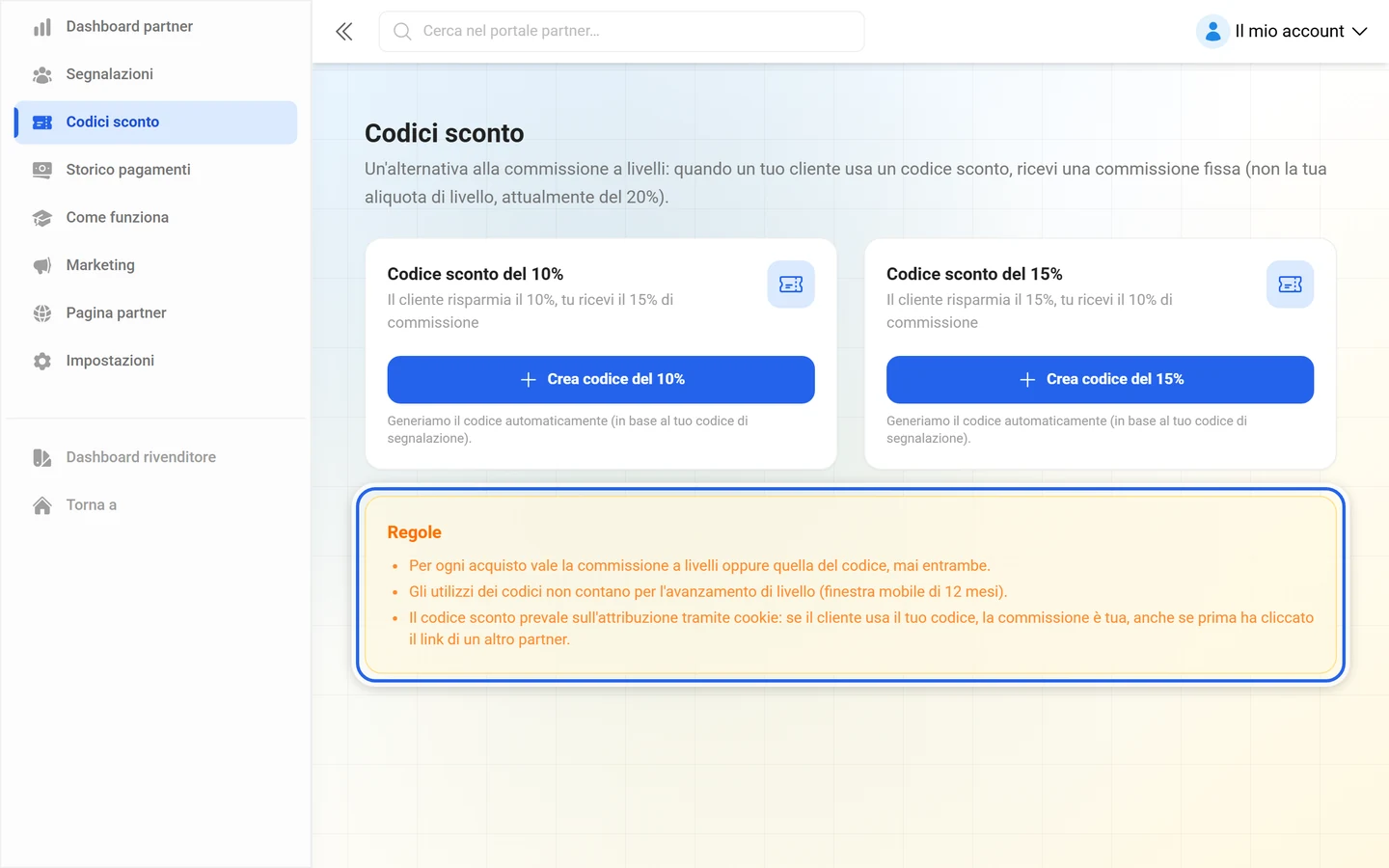1389x868 pixels.
Task: Open the Codici sconto menu item
Action: coord(156,122)
